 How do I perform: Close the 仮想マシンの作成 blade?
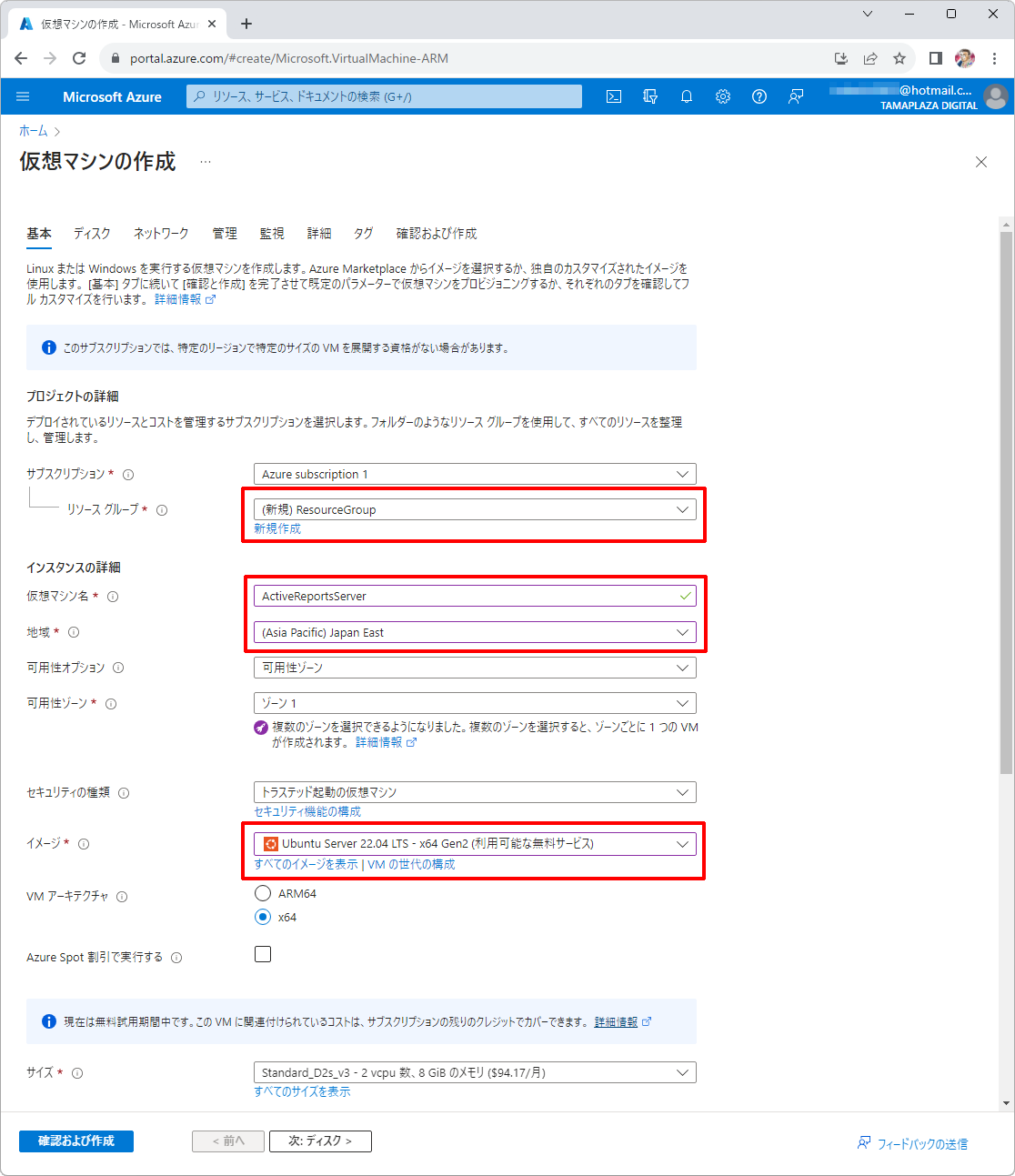[x=981, y=162]
